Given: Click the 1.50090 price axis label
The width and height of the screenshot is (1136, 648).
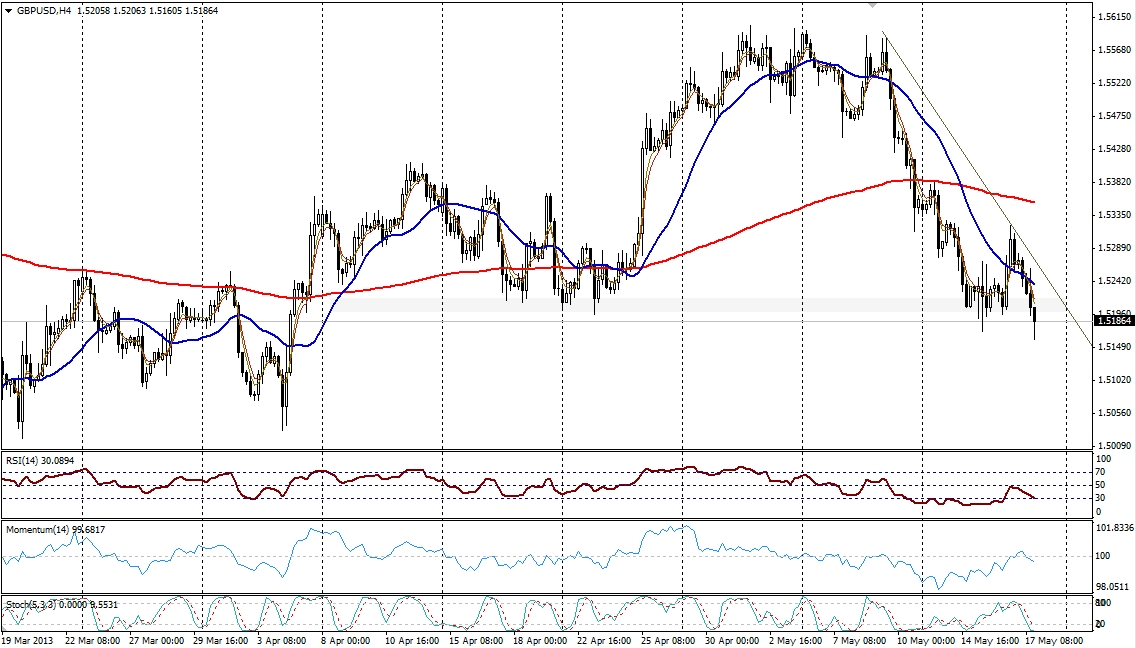Looking at the screenshot, I should point(1113,445).
